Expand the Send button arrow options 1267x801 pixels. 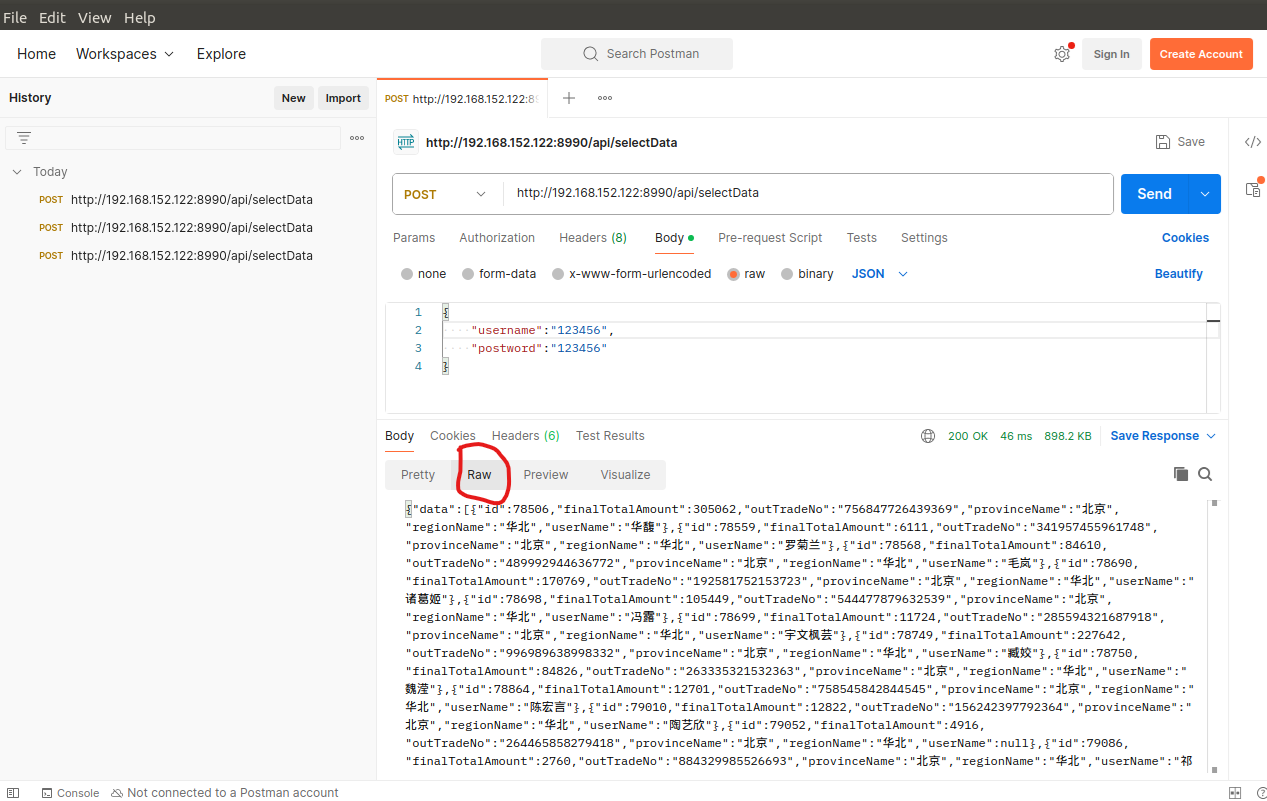pos(1204,194)
